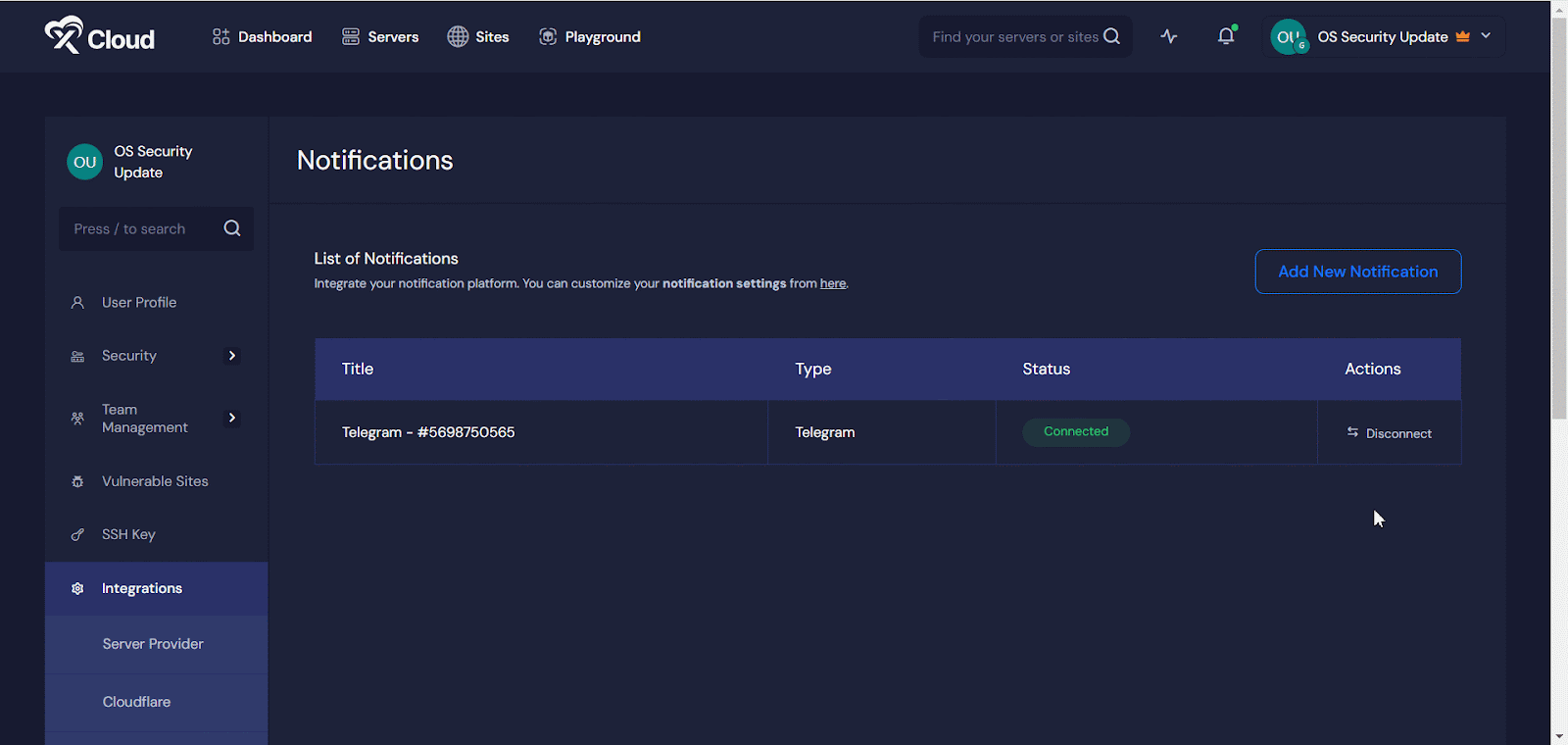Disconnect the Telegram notification
This screenshot has height=745, width=1568.
(1390, 433)
